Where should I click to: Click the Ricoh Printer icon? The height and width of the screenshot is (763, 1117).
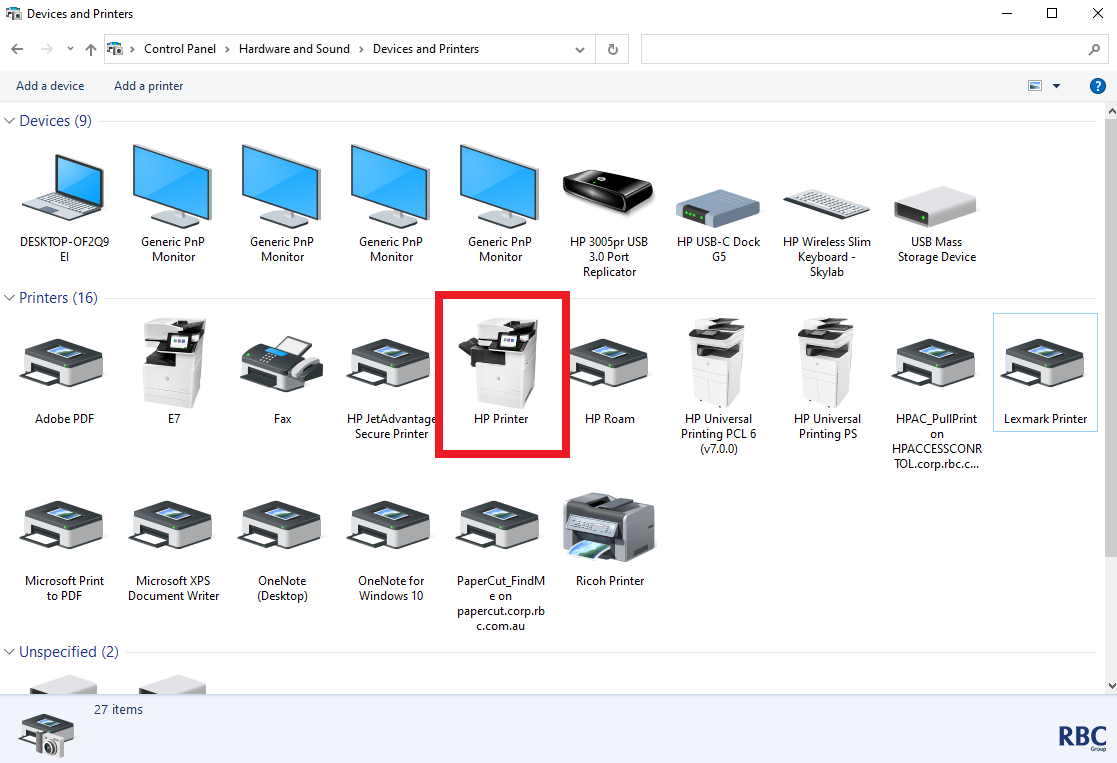(609, 528)
